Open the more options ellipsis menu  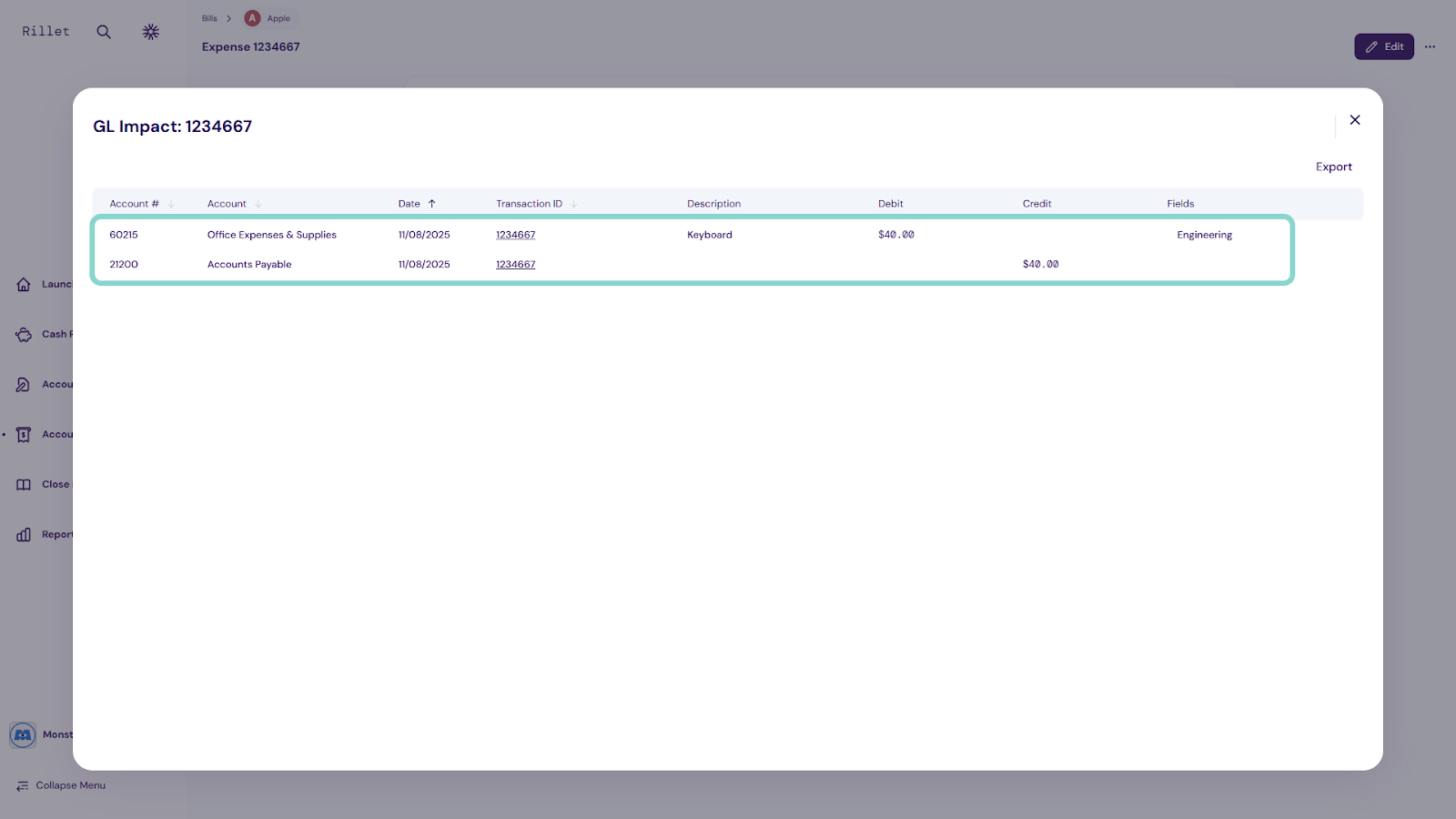pos(1430,46)
